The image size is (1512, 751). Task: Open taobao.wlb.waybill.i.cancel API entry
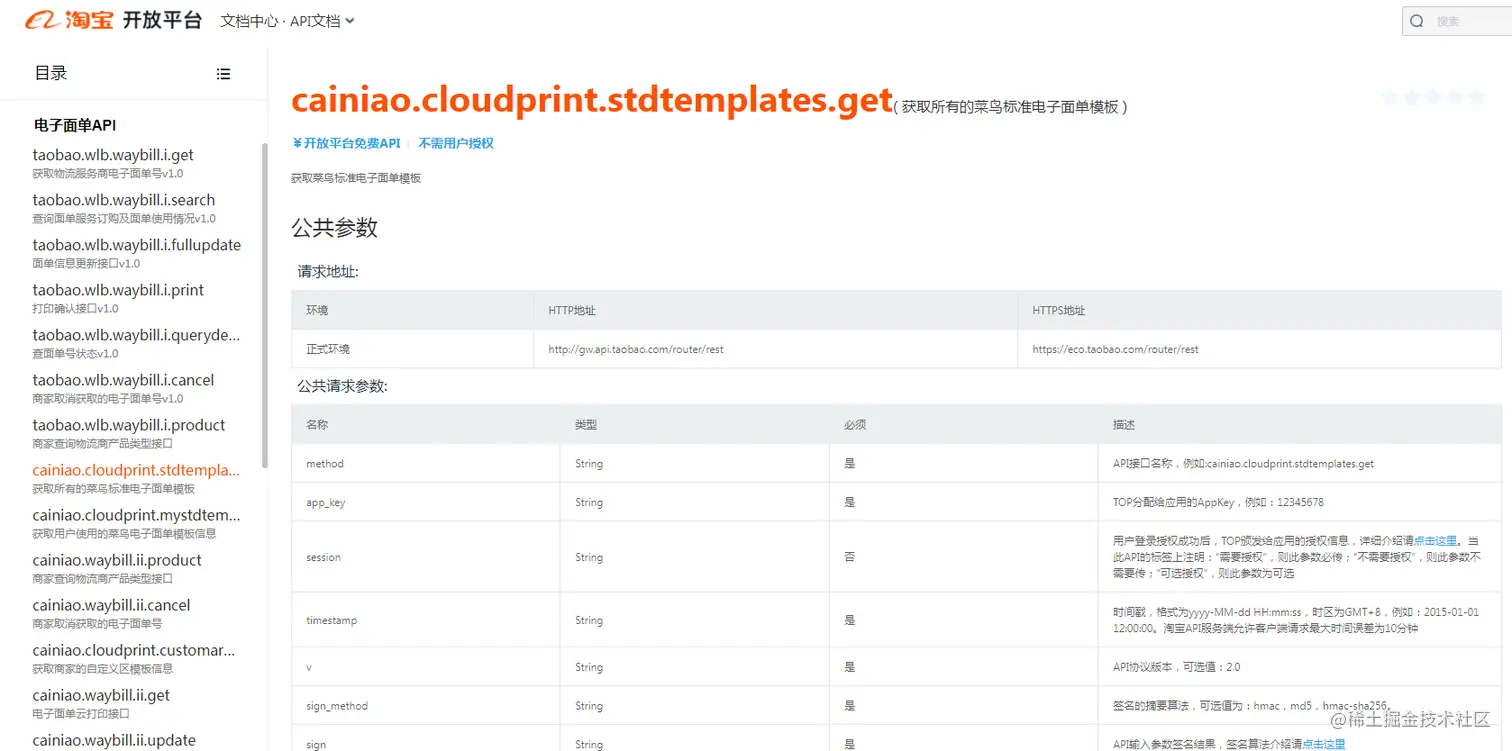123,380
